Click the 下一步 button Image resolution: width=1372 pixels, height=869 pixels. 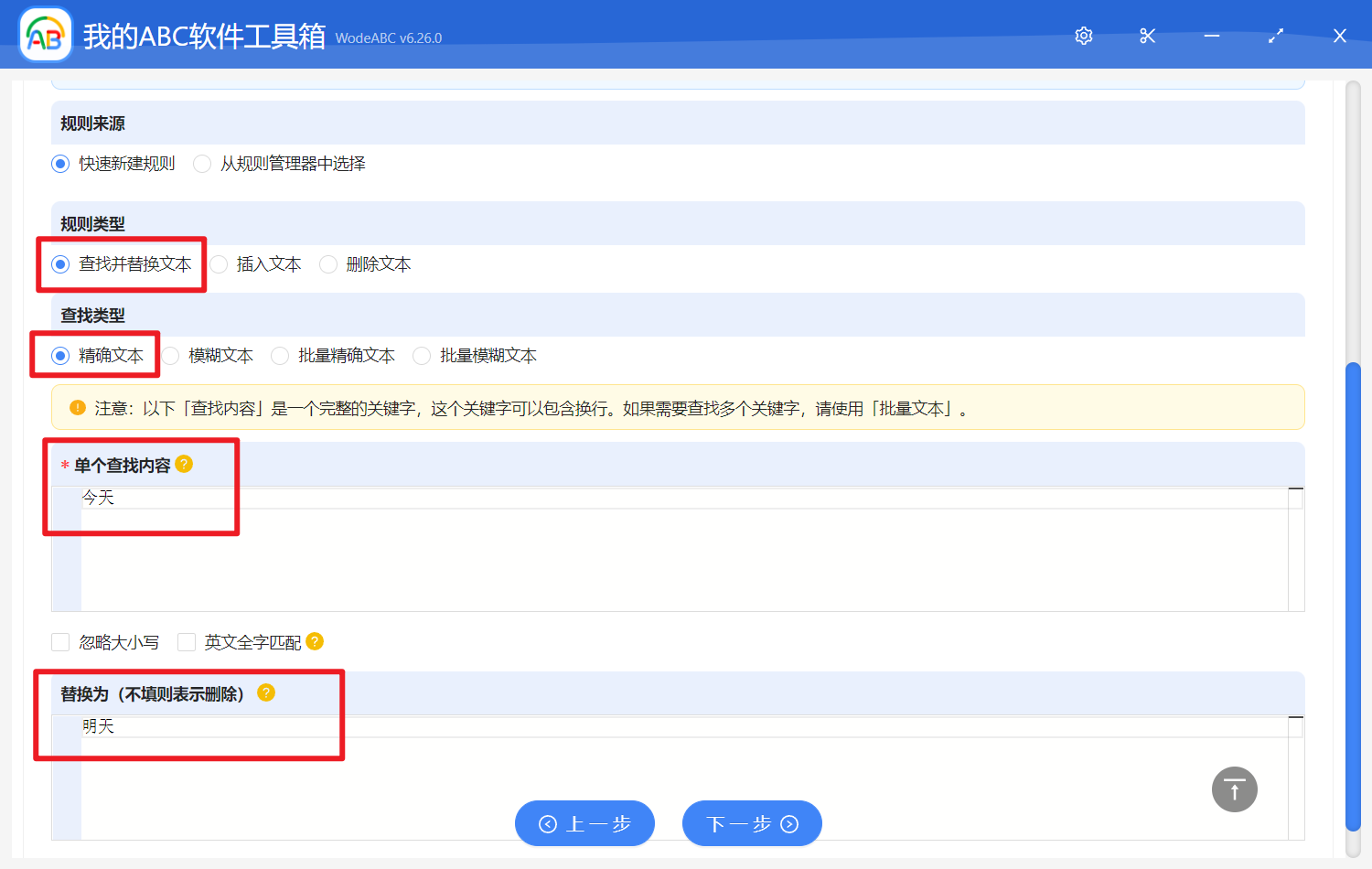click(752, 823)
